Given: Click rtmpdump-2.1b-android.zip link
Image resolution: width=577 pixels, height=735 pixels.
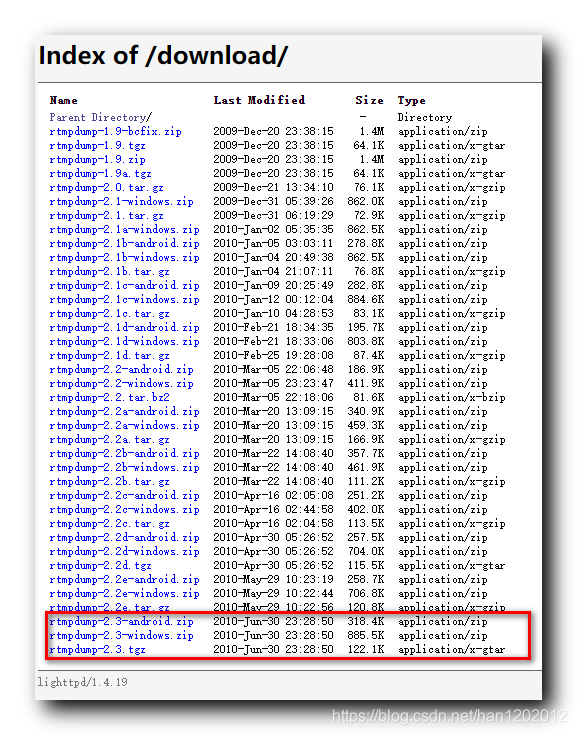Looking at the screenshot, I should point(124,243).
